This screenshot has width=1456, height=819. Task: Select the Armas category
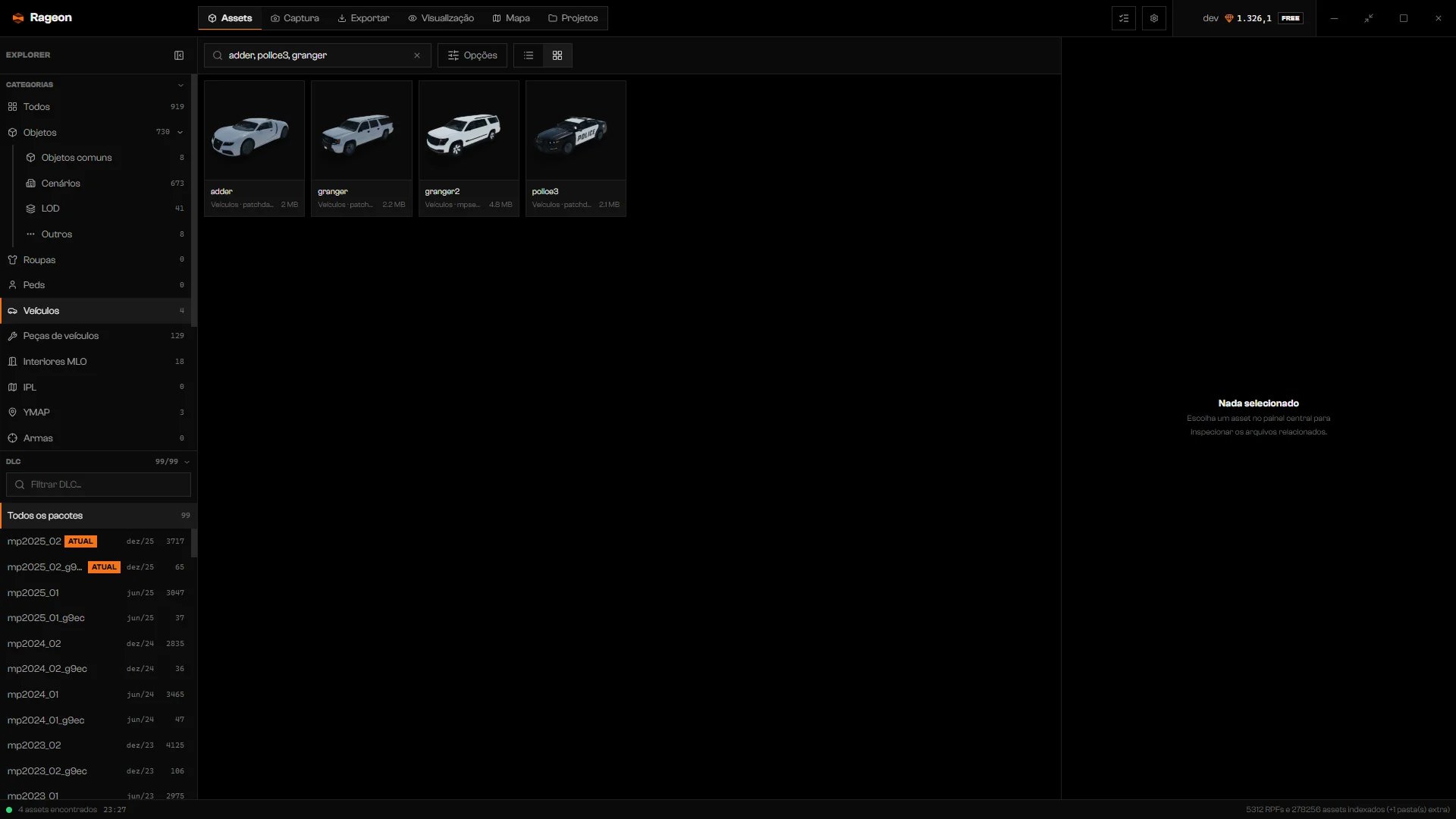coord(96,438)
